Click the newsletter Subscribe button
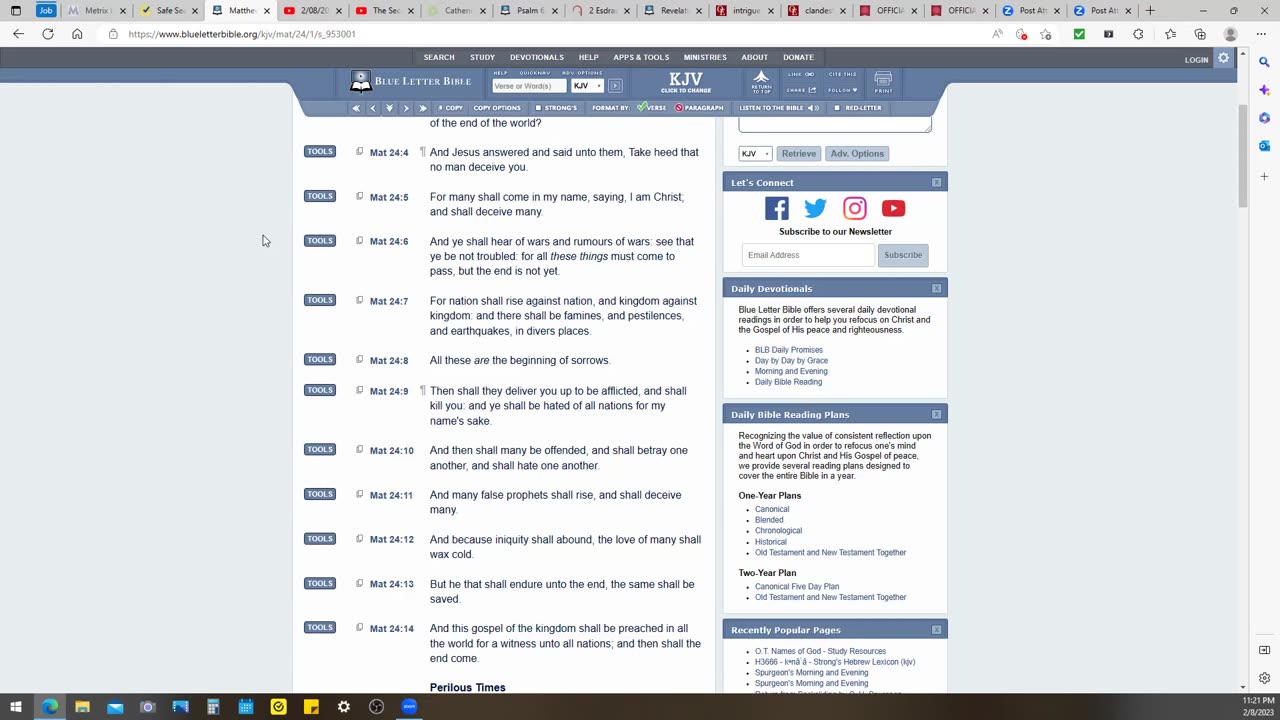Viewport: 1280px width, 720px height. 903,255
